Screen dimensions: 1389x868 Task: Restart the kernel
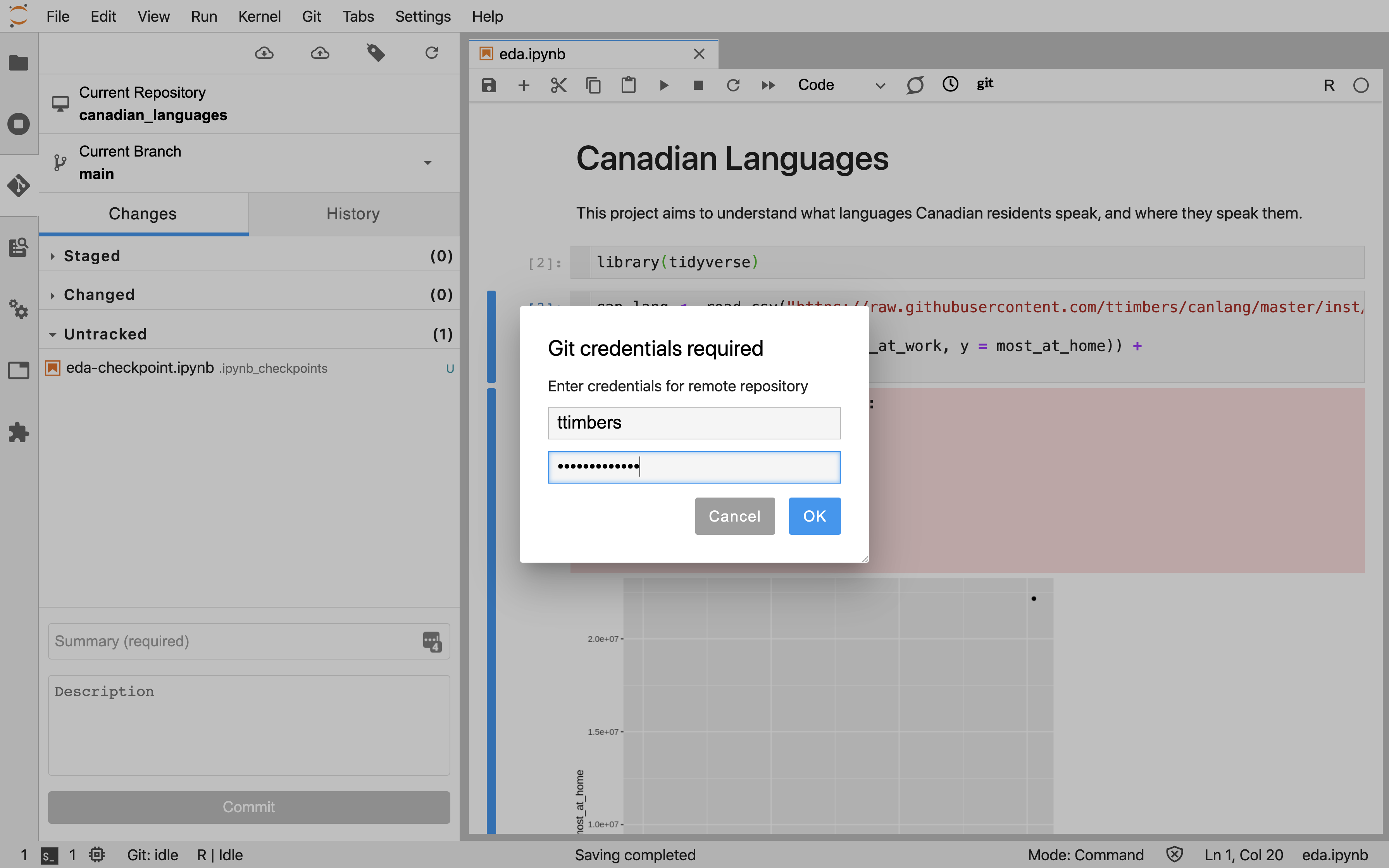point(733,86)
